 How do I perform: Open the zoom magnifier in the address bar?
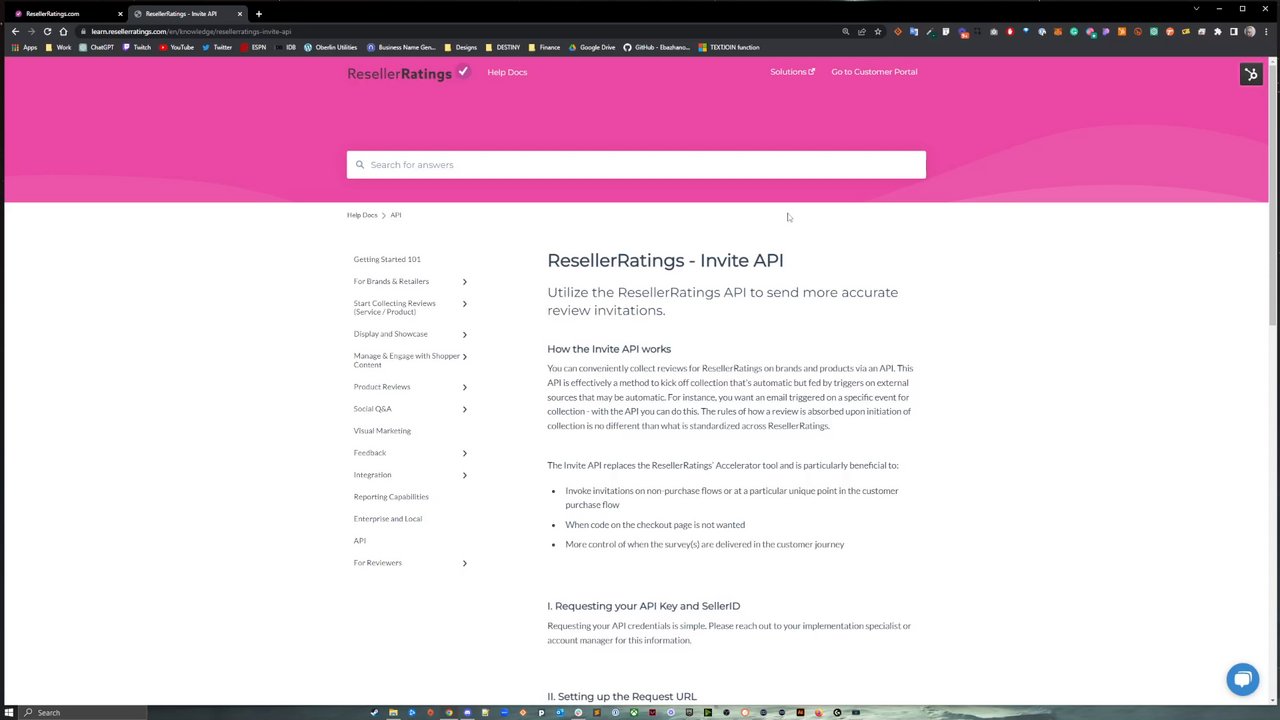tap(846, 31)
